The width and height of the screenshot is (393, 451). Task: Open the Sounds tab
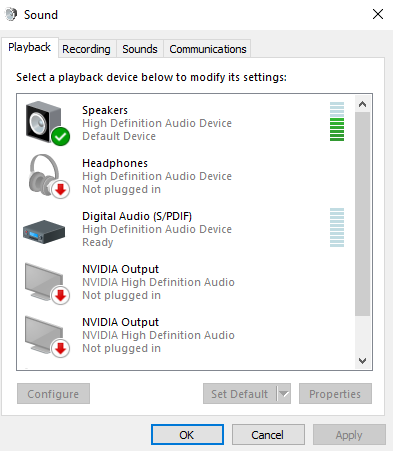tap(140, 49)
